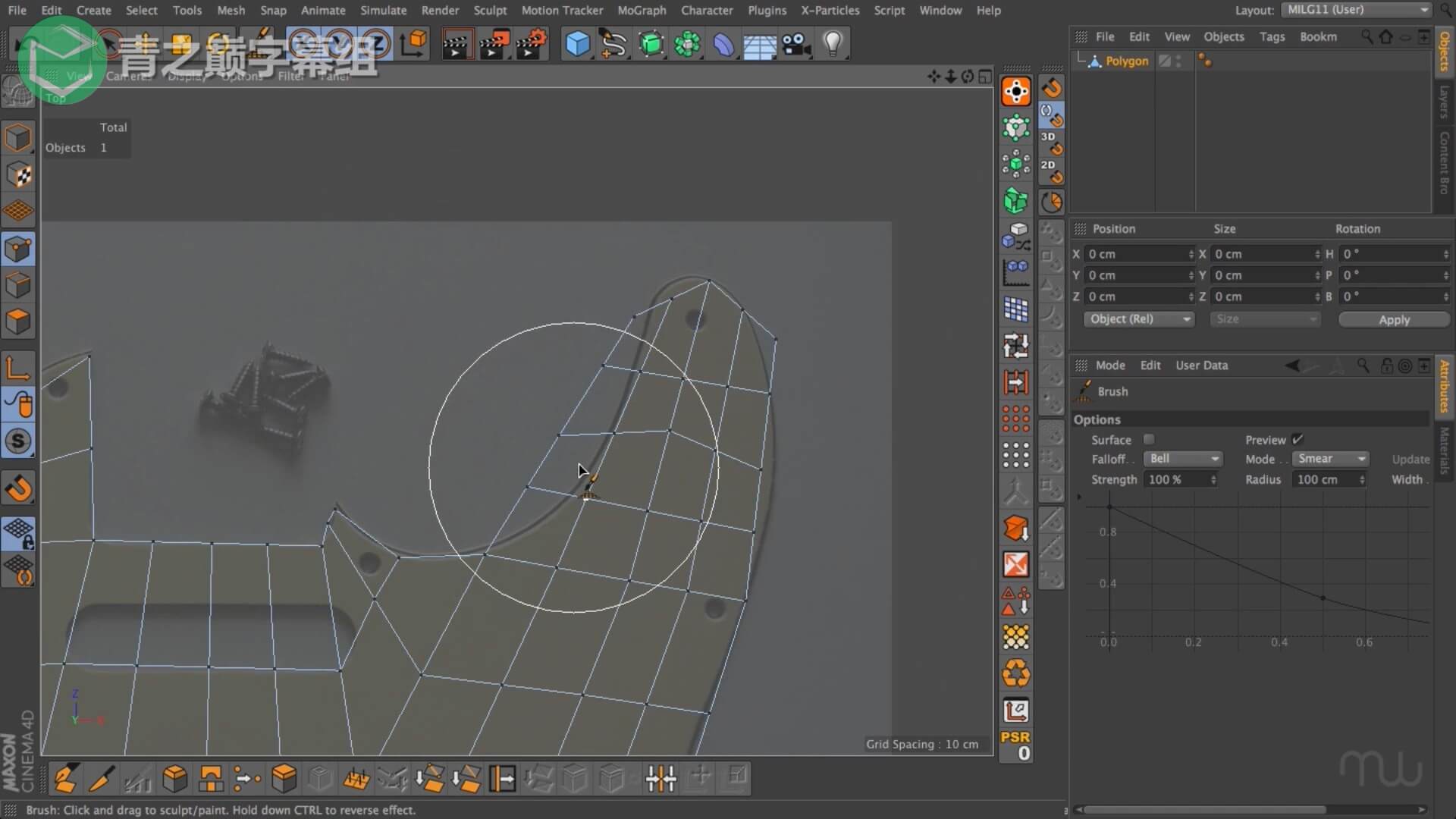This screenshot has height=819, width=1456.
Task: Click the render to picture viewer clapperboard
Action: point(494,44)
